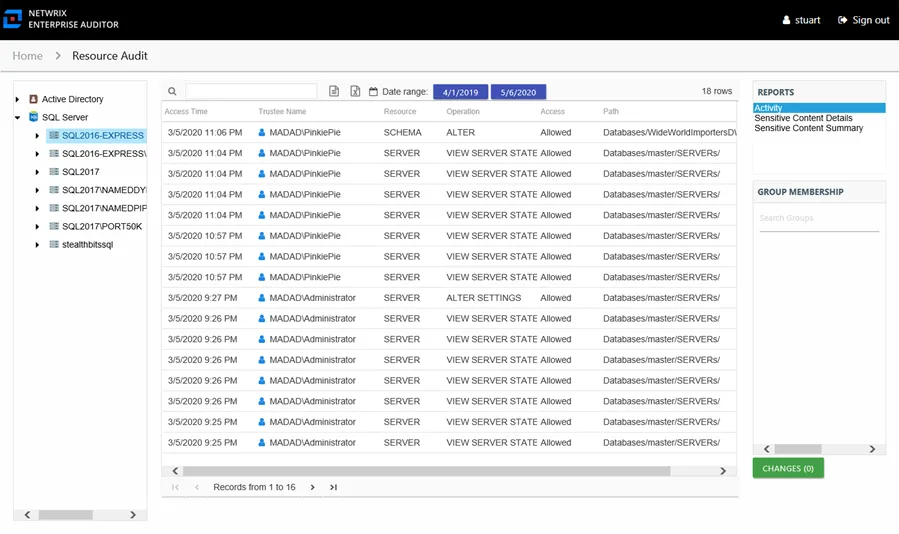Viewport: 899px width, 534px height.
Task: Click user icon in 11:06 PM PinkiePie row
Action: point(261,132)
